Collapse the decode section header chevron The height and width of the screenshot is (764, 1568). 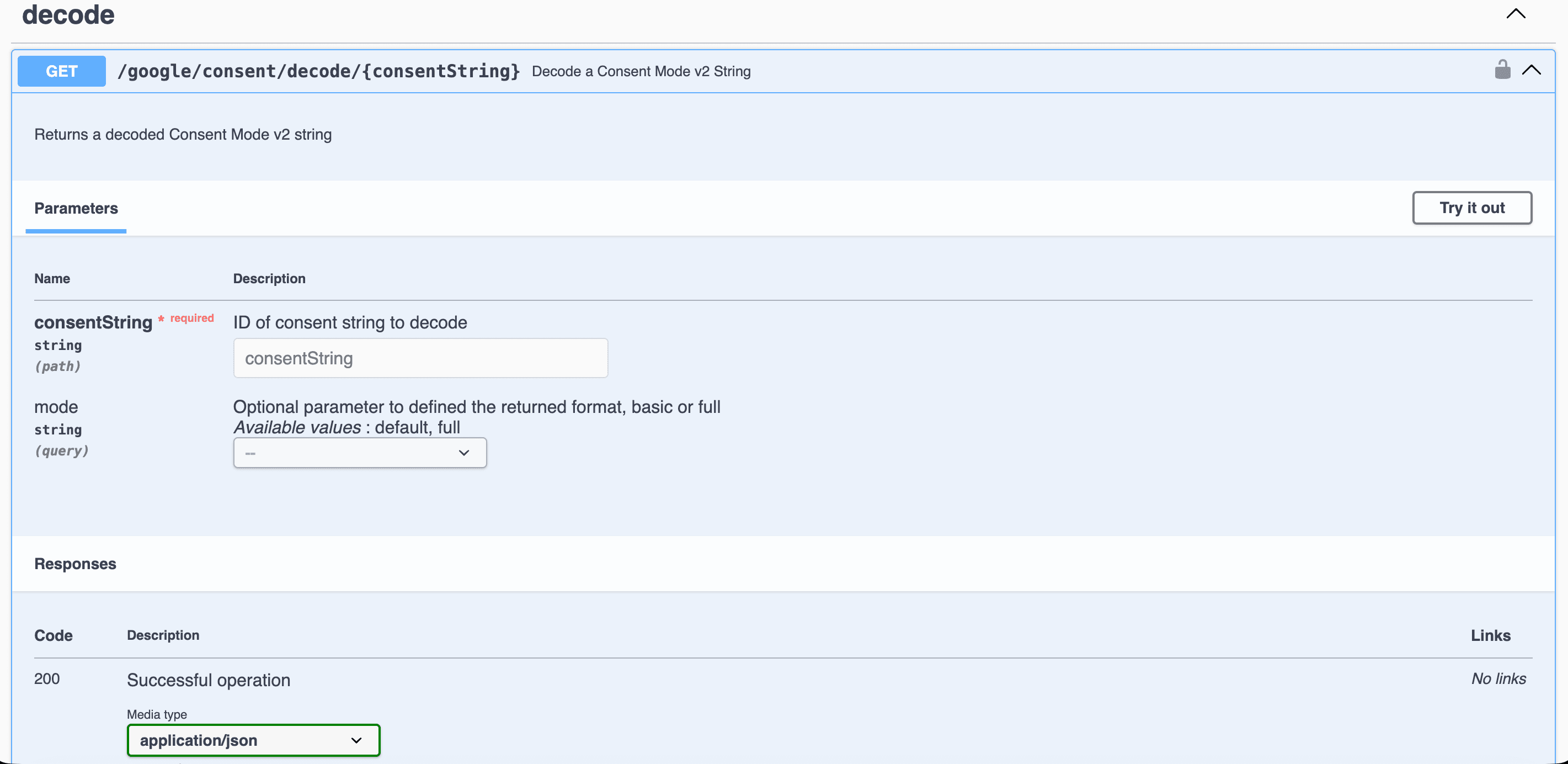[x=1515, y=14]
